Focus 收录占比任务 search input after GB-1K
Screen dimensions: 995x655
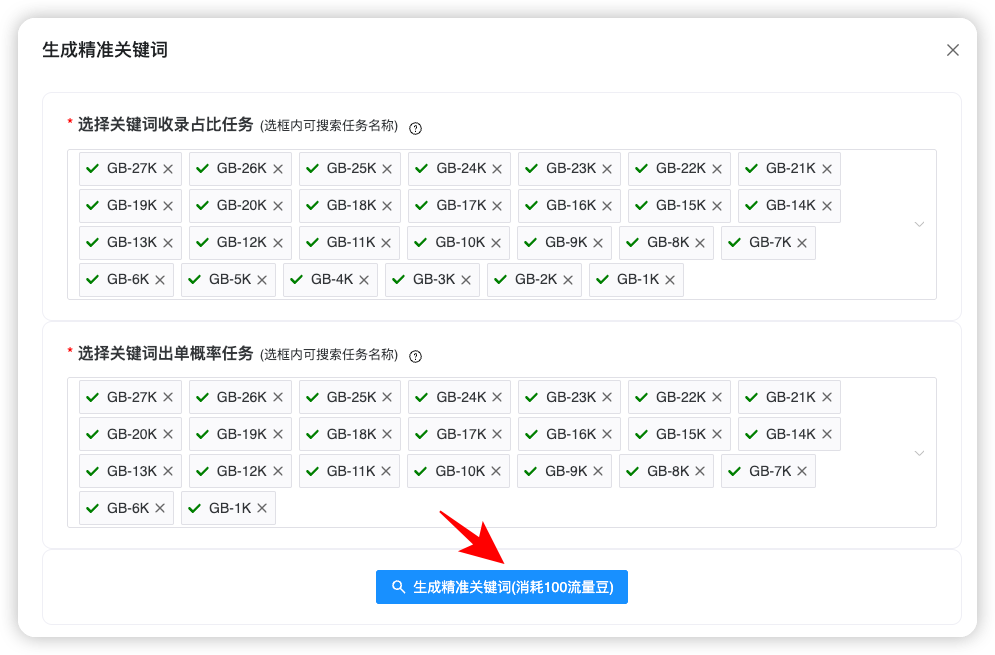pos(793,280)
